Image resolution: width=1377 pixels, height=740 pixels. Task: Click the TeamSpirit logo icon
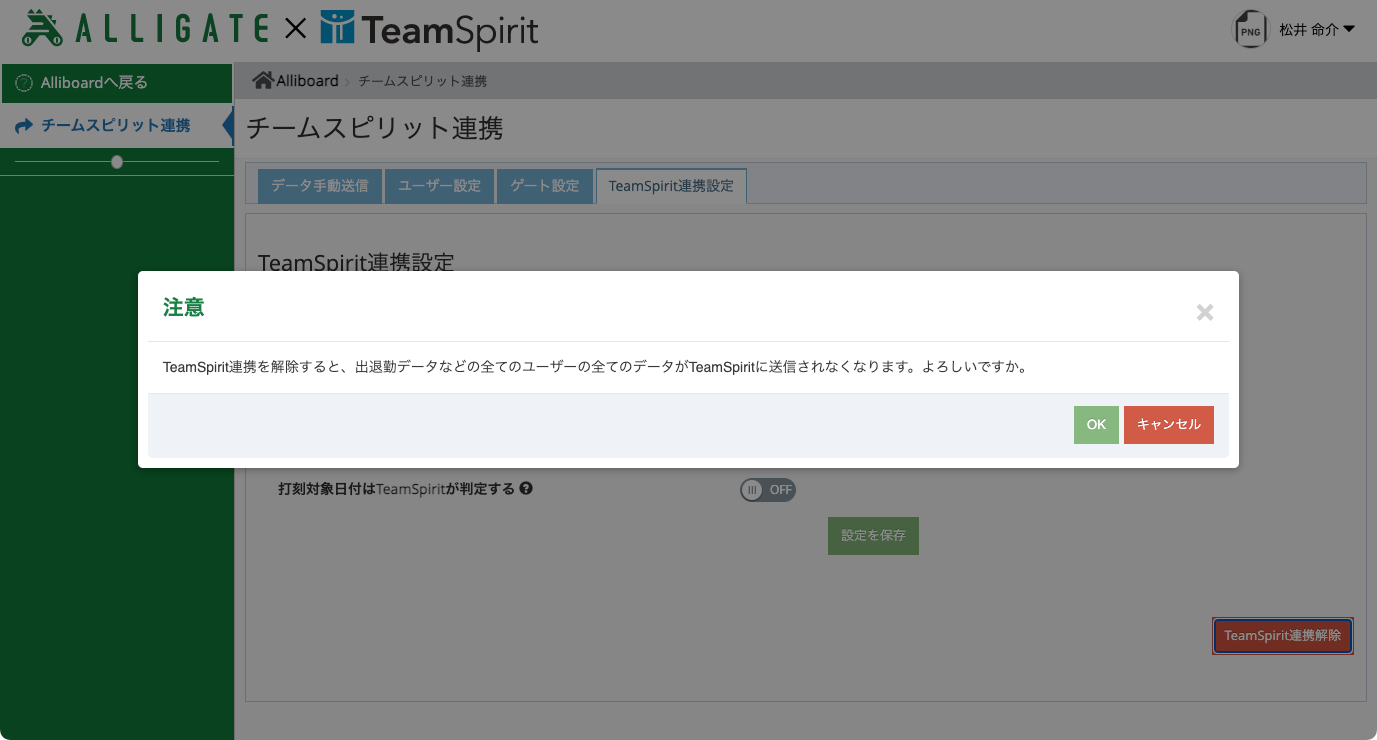coord(337,28)
